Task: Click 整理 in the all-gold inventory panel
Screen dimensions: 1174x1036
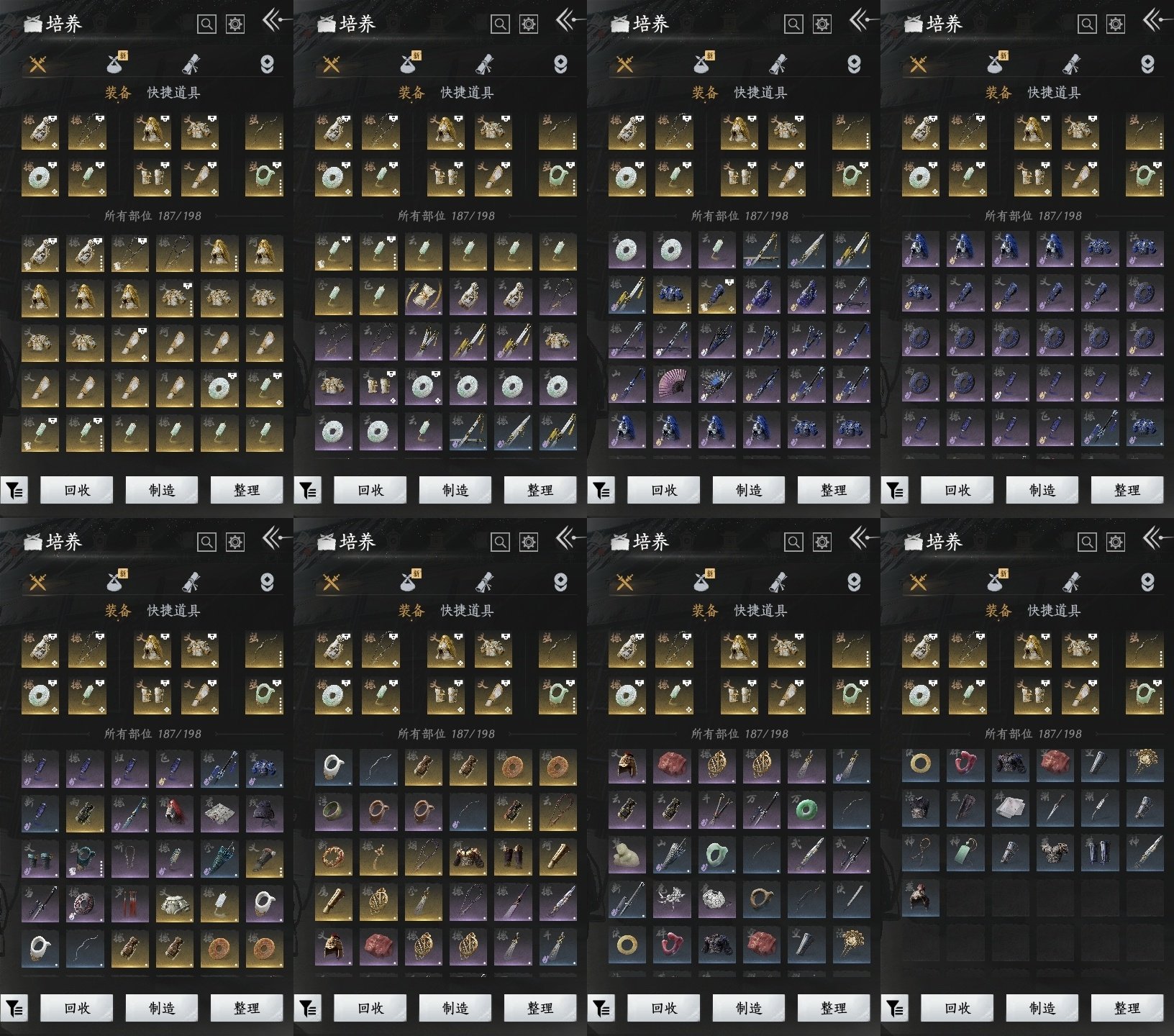Action: (x=247, y=490)
